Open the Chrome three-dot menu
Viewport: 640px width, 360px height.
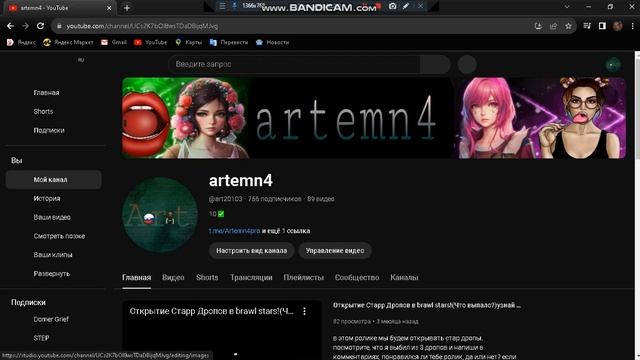633,26
